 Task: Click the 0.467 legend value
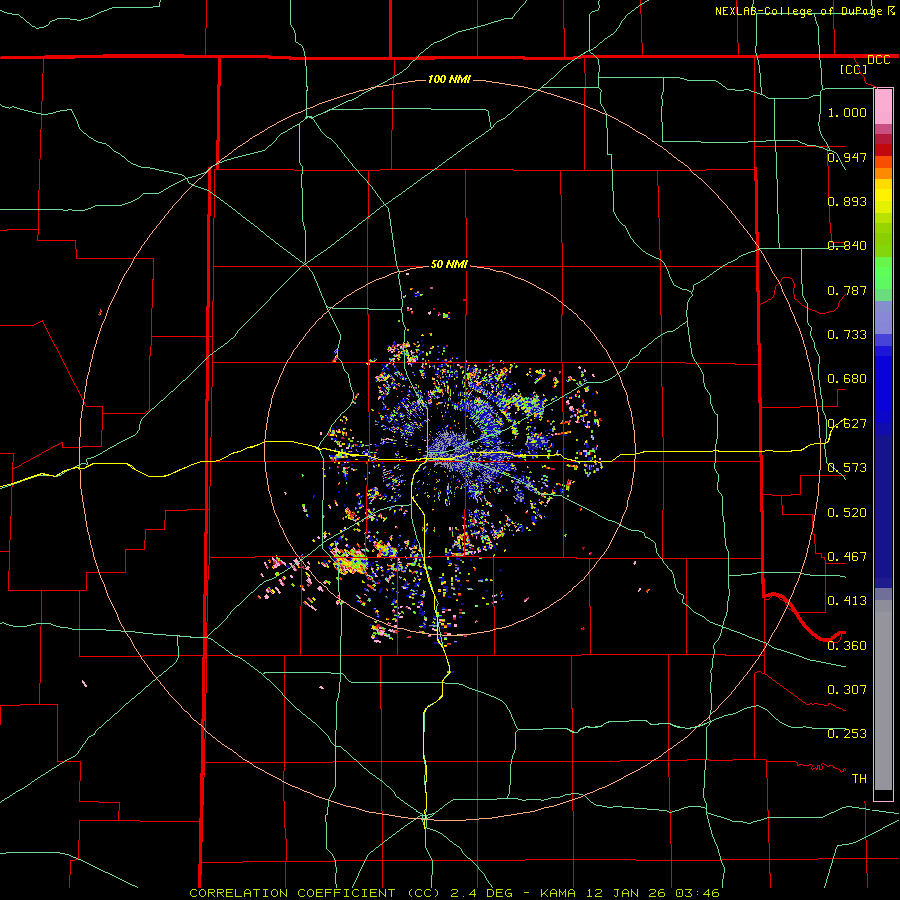847,556
